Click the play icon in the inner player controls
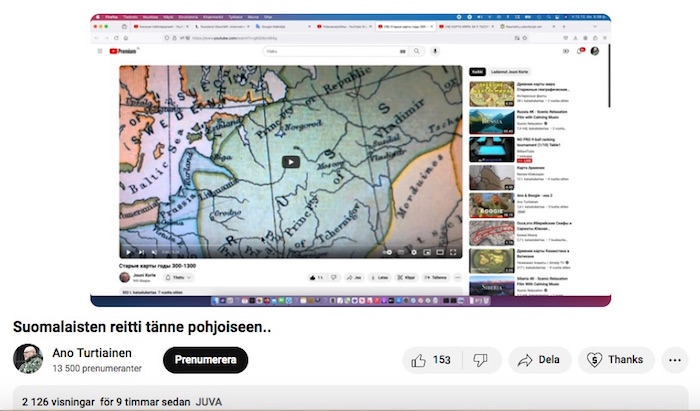The image size is (700, 411). (x=128, y=252)
